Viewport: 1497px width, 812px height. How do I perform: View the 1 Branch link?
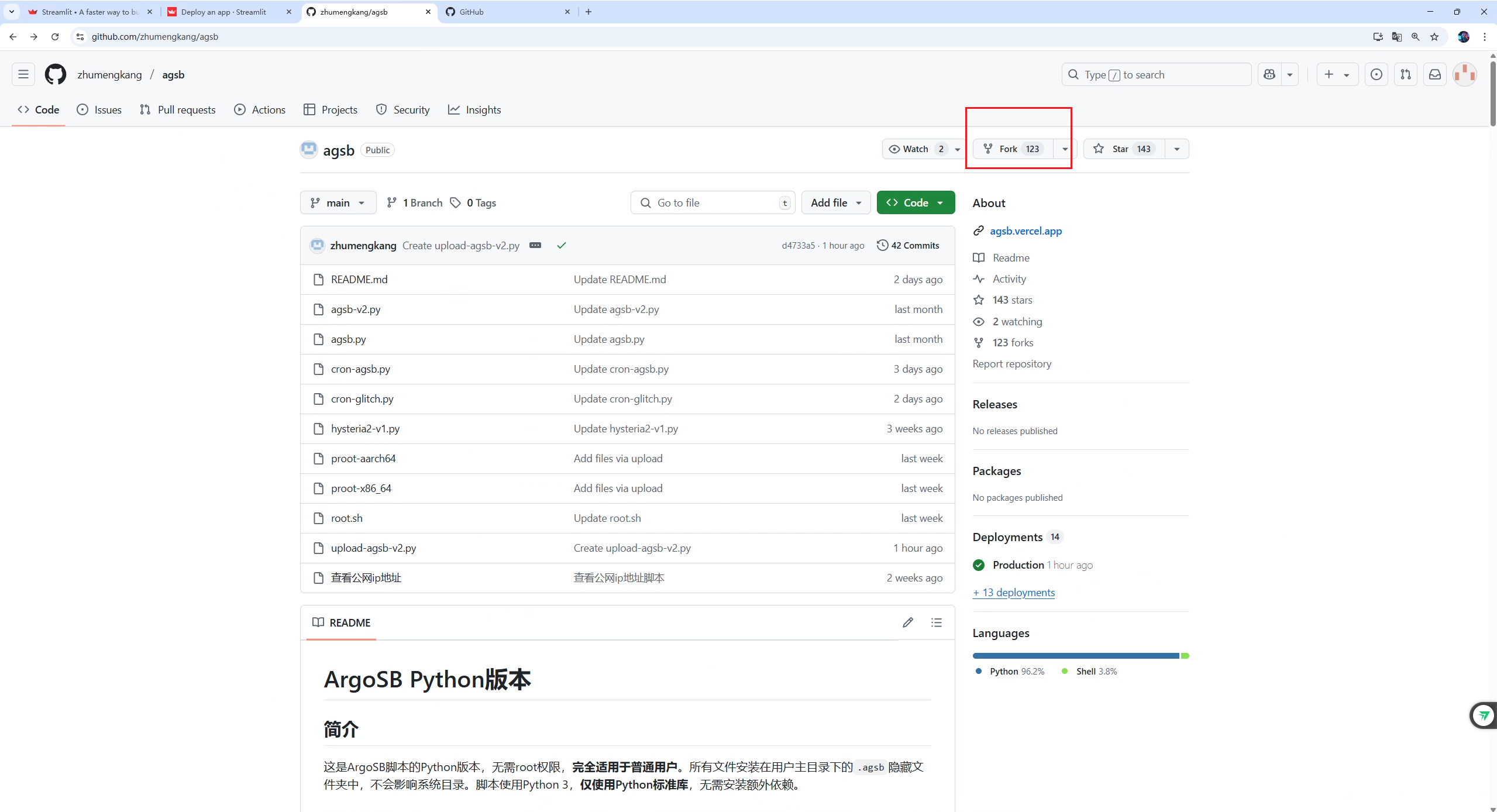tap(415, 202)
